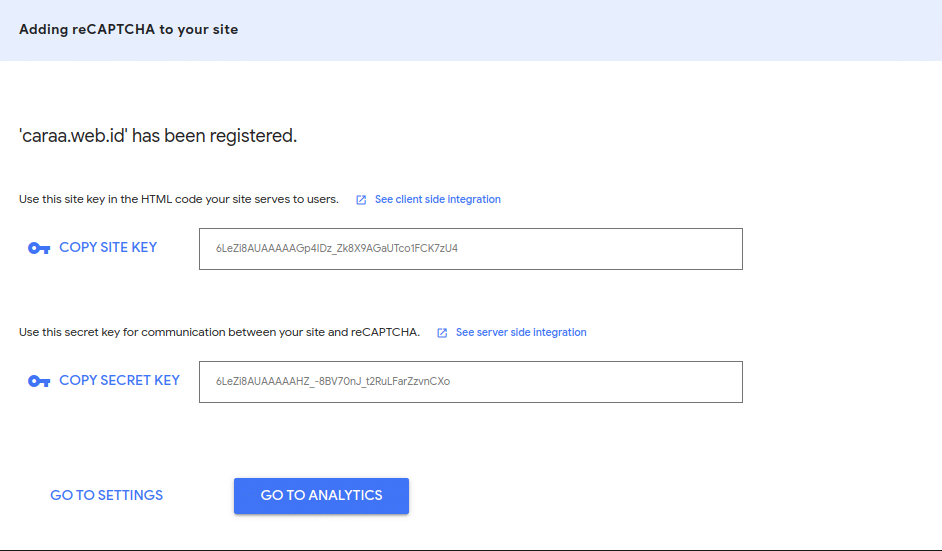Click the text 'Use this secret key for communication'
The image size is (942, 551).
point(122,332)
